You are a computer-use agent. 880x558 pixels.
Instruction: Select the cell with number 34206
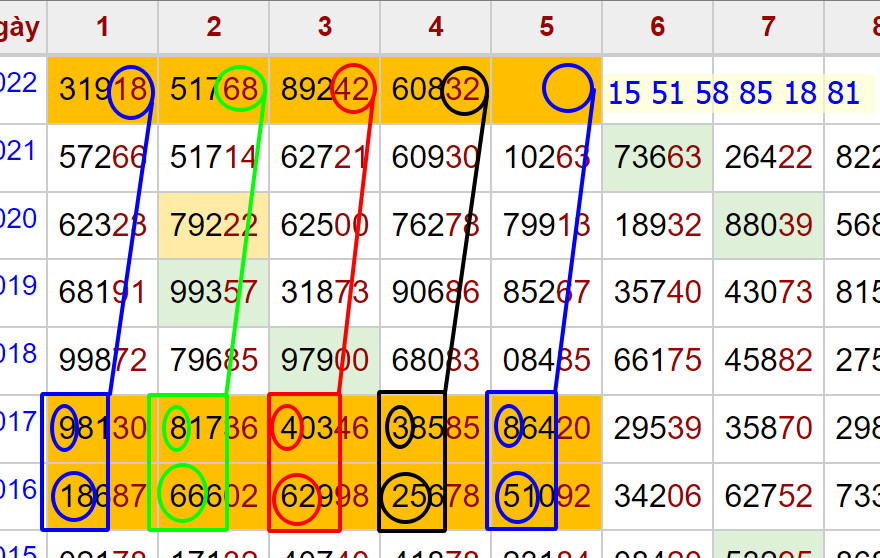[x=658, y=496]
